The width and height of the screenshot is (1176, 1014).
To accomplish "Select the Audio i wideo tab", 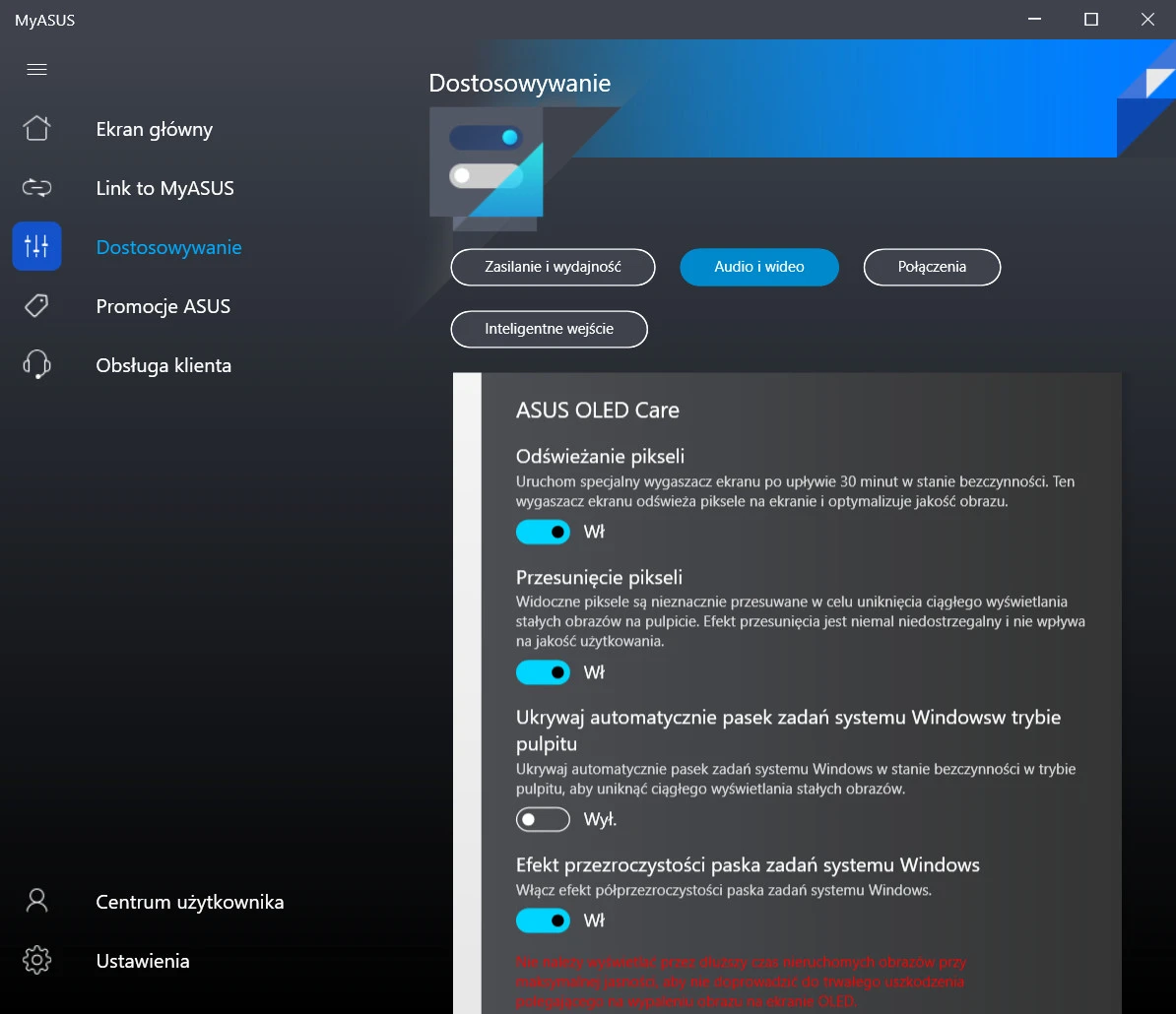I will coord(759,267).
